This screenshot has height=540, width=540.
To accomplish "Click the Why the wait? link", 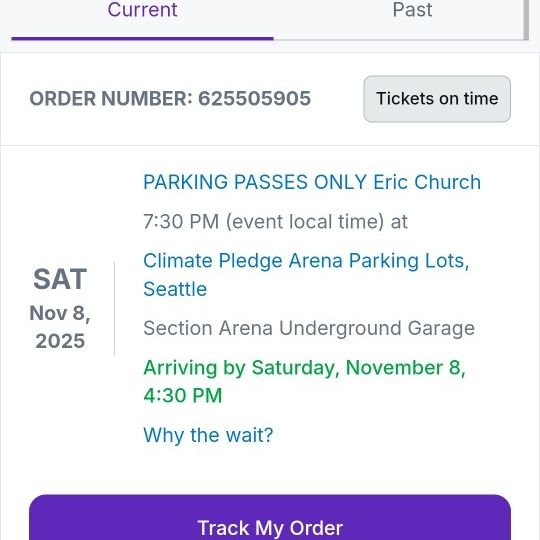I will tap(208, 435).
